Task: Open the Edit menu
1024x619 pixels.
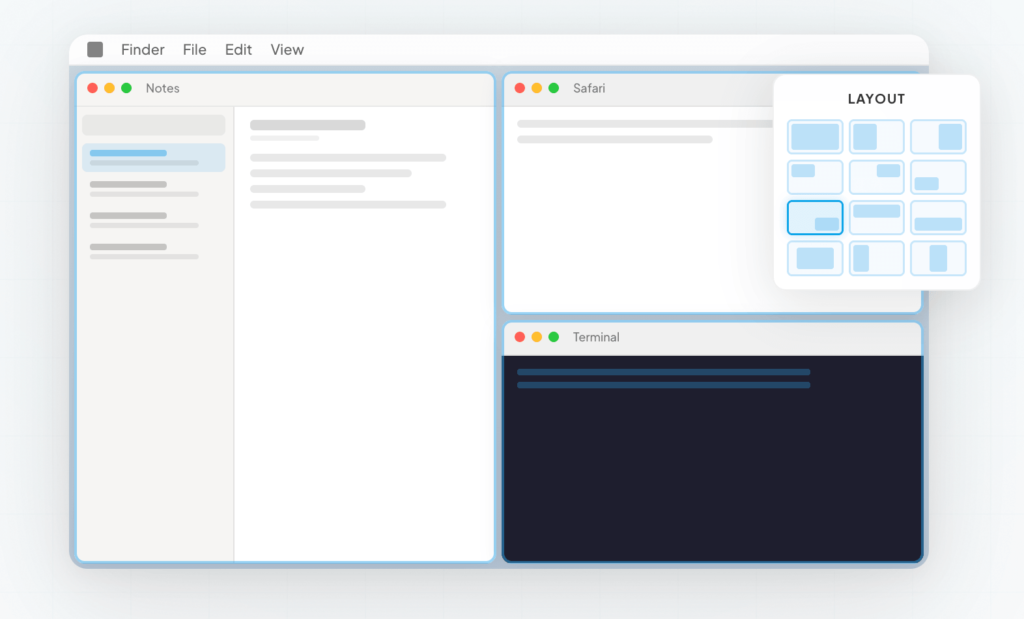Action: pos(238,50)
